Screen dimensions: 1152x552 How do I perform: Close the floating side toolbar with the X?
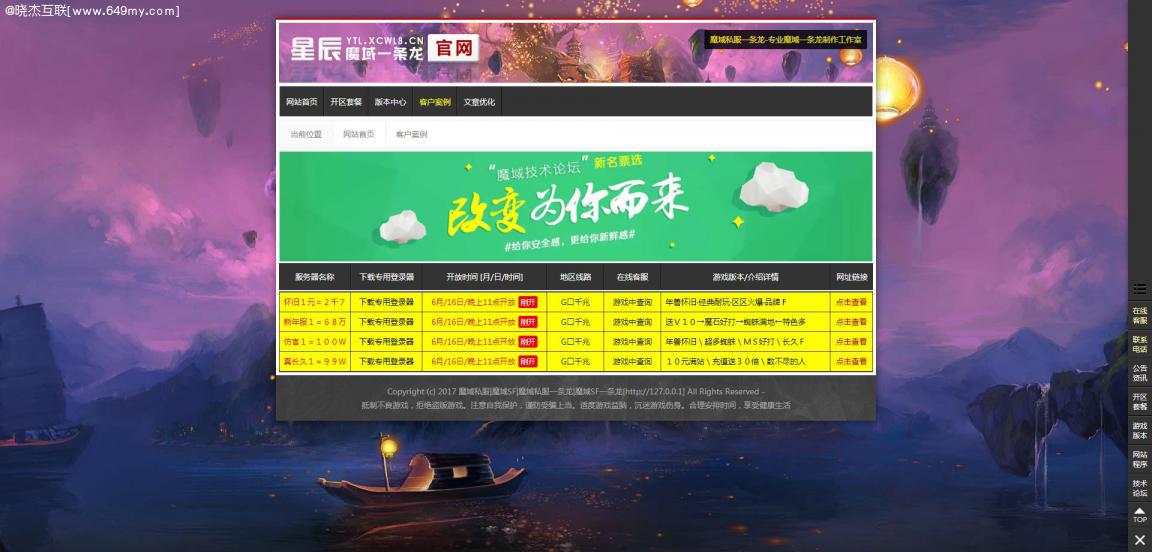[x=1139, y=540]
